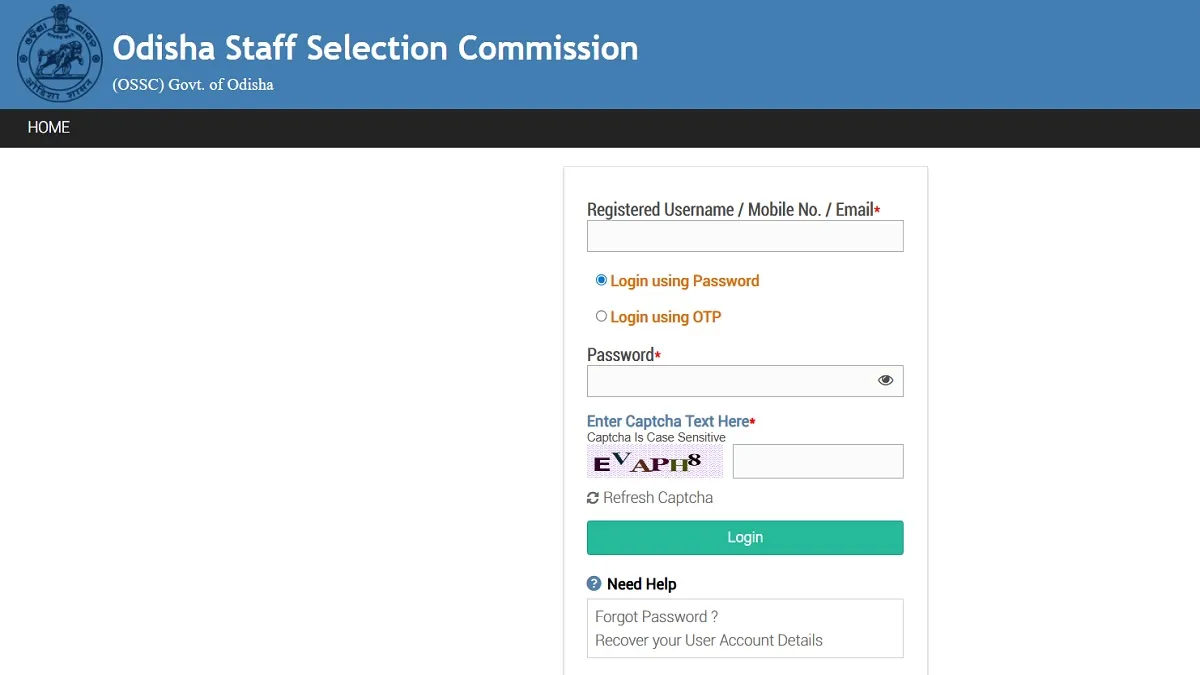
Task: Click the Login using OTP label text
Action: pos(666,317)
